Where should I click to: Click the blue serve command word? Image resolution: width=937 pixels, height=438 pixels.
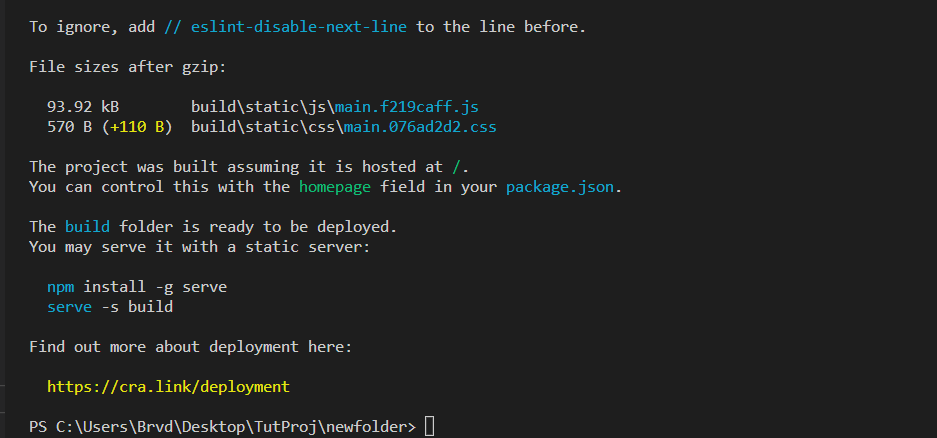[x=69, y=307]
